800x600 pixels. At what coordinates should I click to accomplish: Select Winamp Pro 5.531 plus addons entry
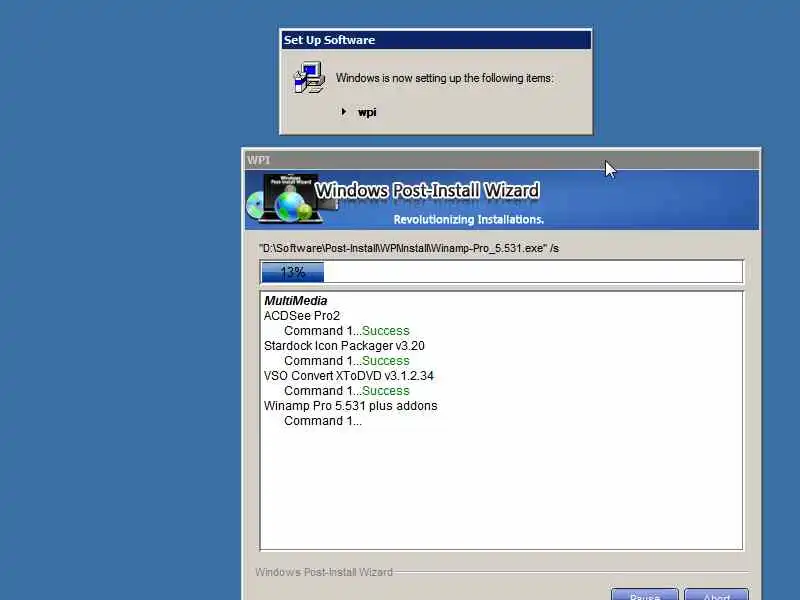(351, 406)
